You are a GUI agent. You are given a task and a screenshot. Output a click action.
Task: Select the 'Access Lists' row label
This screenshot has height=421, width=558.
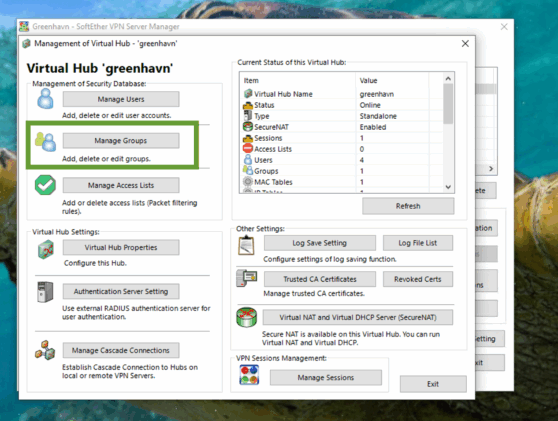tap(273, 149)
